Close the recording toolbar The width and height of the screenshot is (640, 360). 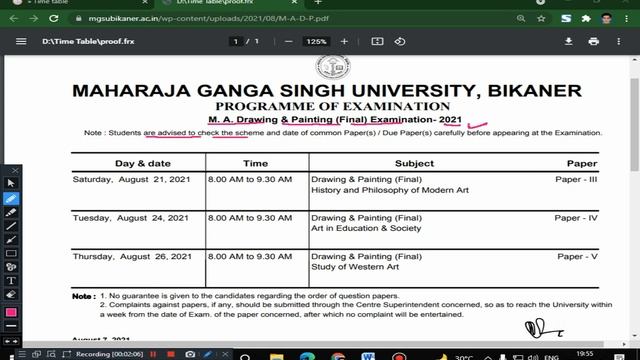225,354
